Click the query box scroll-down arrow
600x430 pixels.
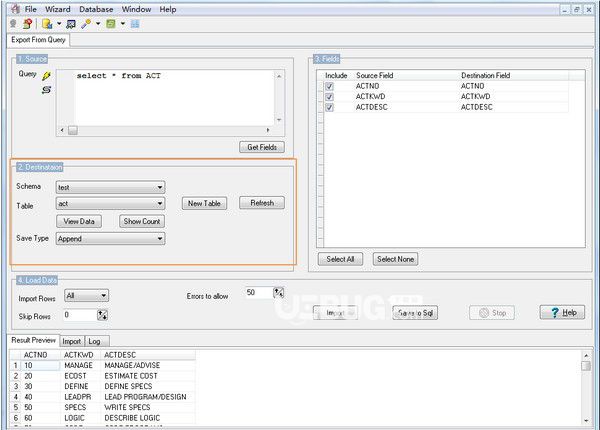click(279, 120)
